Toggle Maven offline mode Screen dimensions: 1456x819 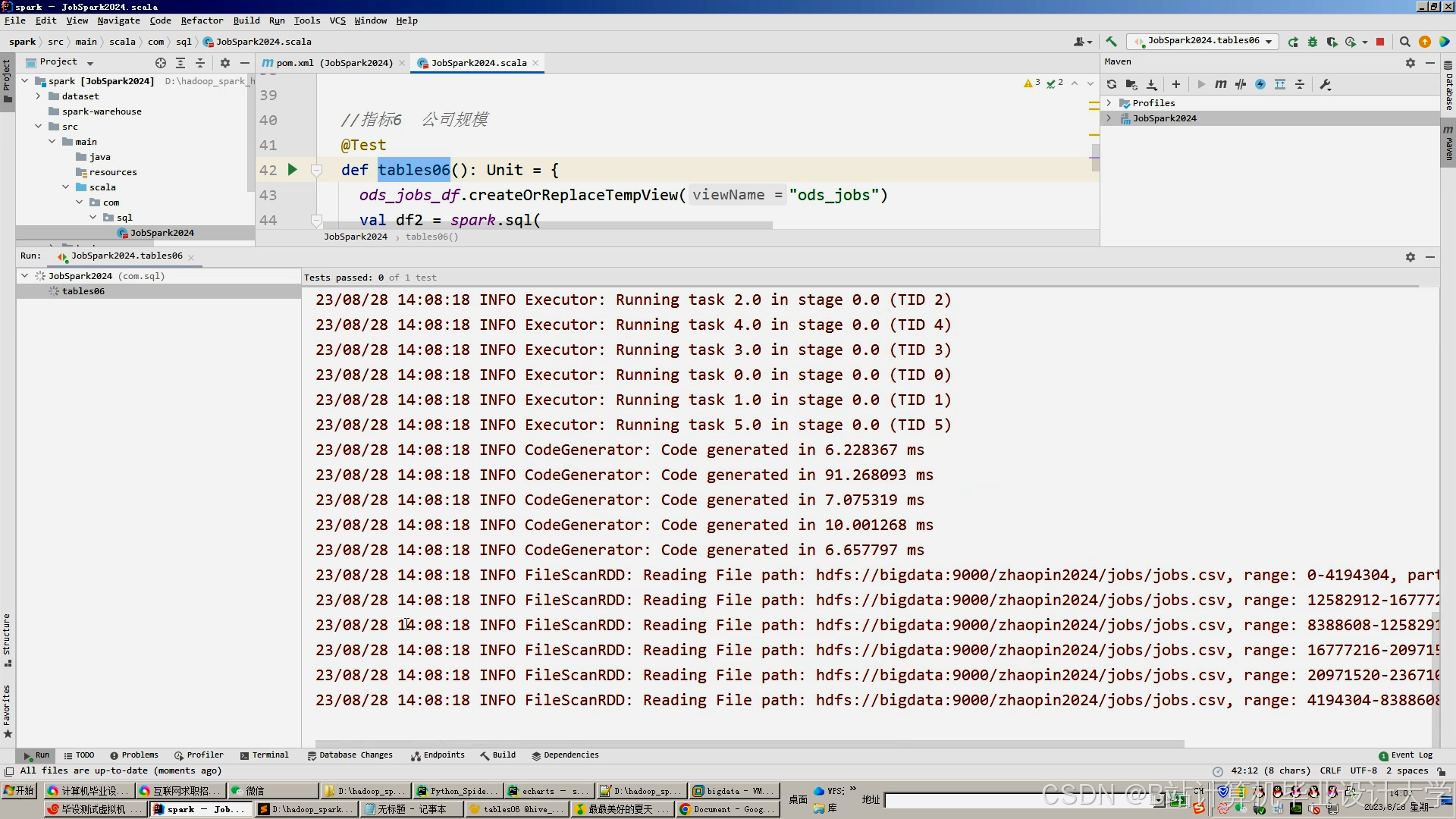point(1241,84)
